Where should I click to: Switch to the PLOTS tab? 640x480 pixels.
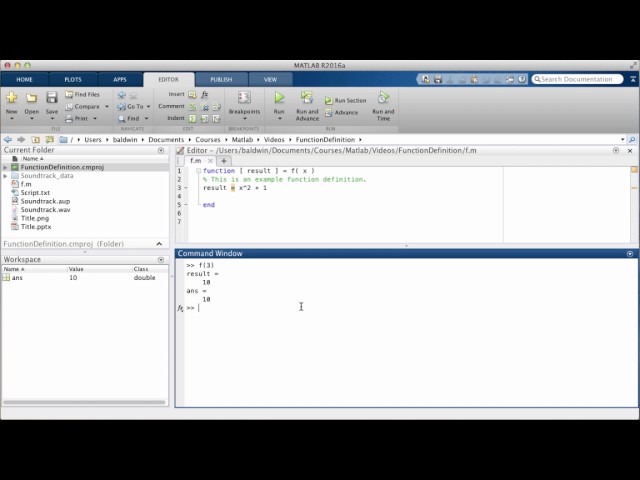[x=73, y=80]
